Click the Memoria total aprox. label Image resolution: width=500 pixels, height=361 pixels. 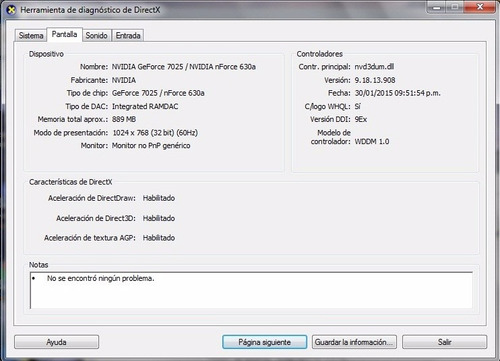click(x=73, y=119)
